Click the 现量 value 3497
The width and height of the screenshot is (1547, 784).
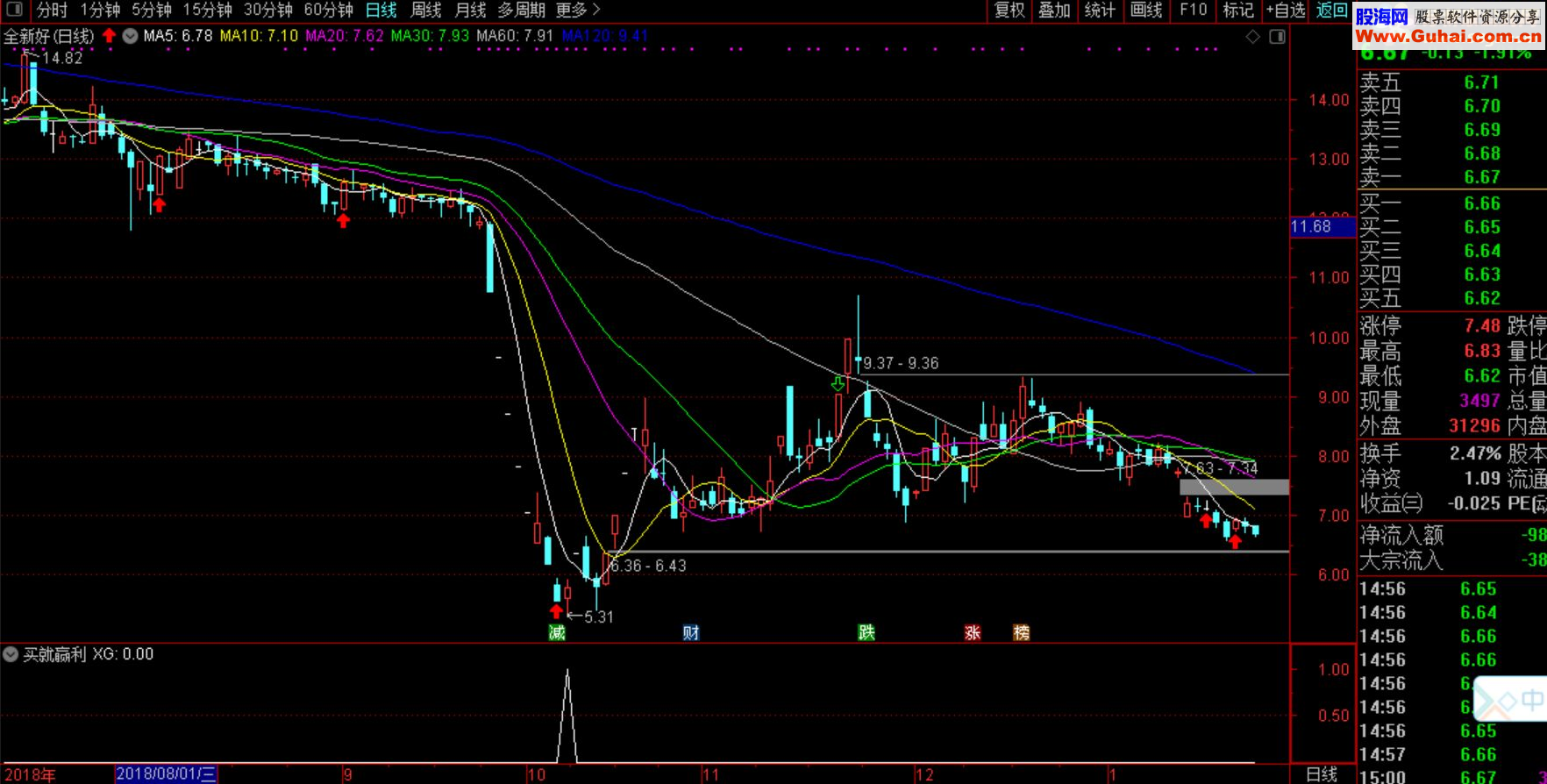click(1479, 401)
